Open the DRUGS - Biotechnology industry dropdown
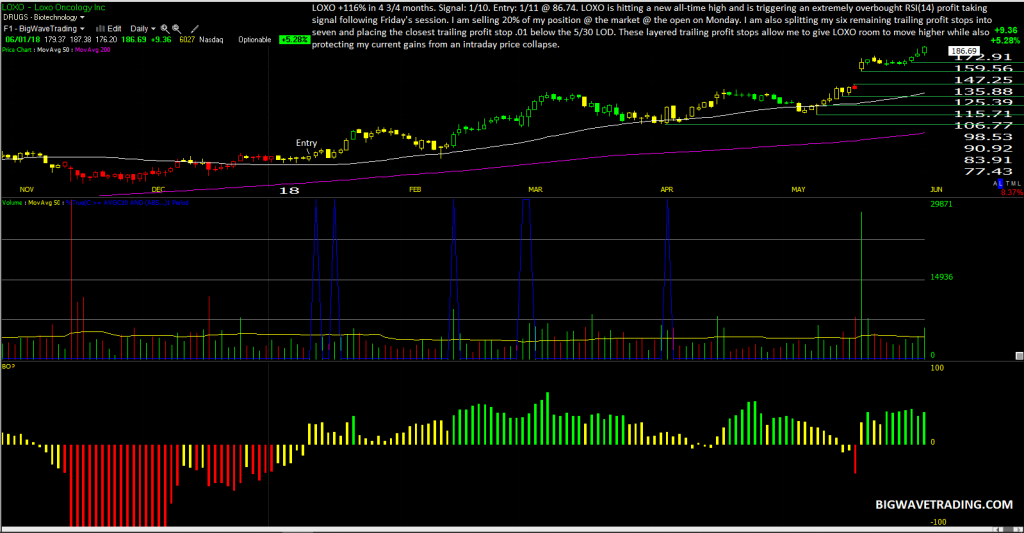The width and height of the screenshot is (1024, 533). (44, 18)
